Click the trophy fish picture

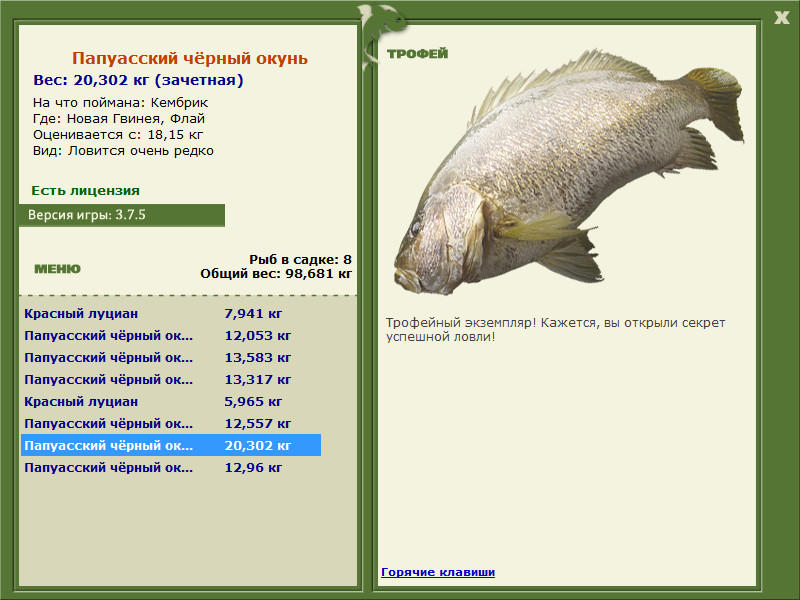[x=569, y=172]
